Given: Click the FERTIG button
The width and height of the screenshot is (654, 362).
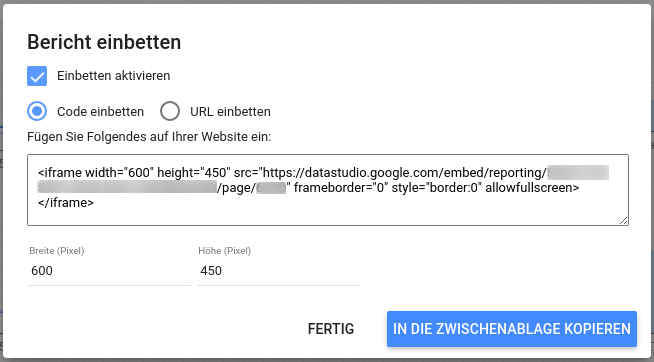Looking at the screenshot, I should click(x=331, y=329).
